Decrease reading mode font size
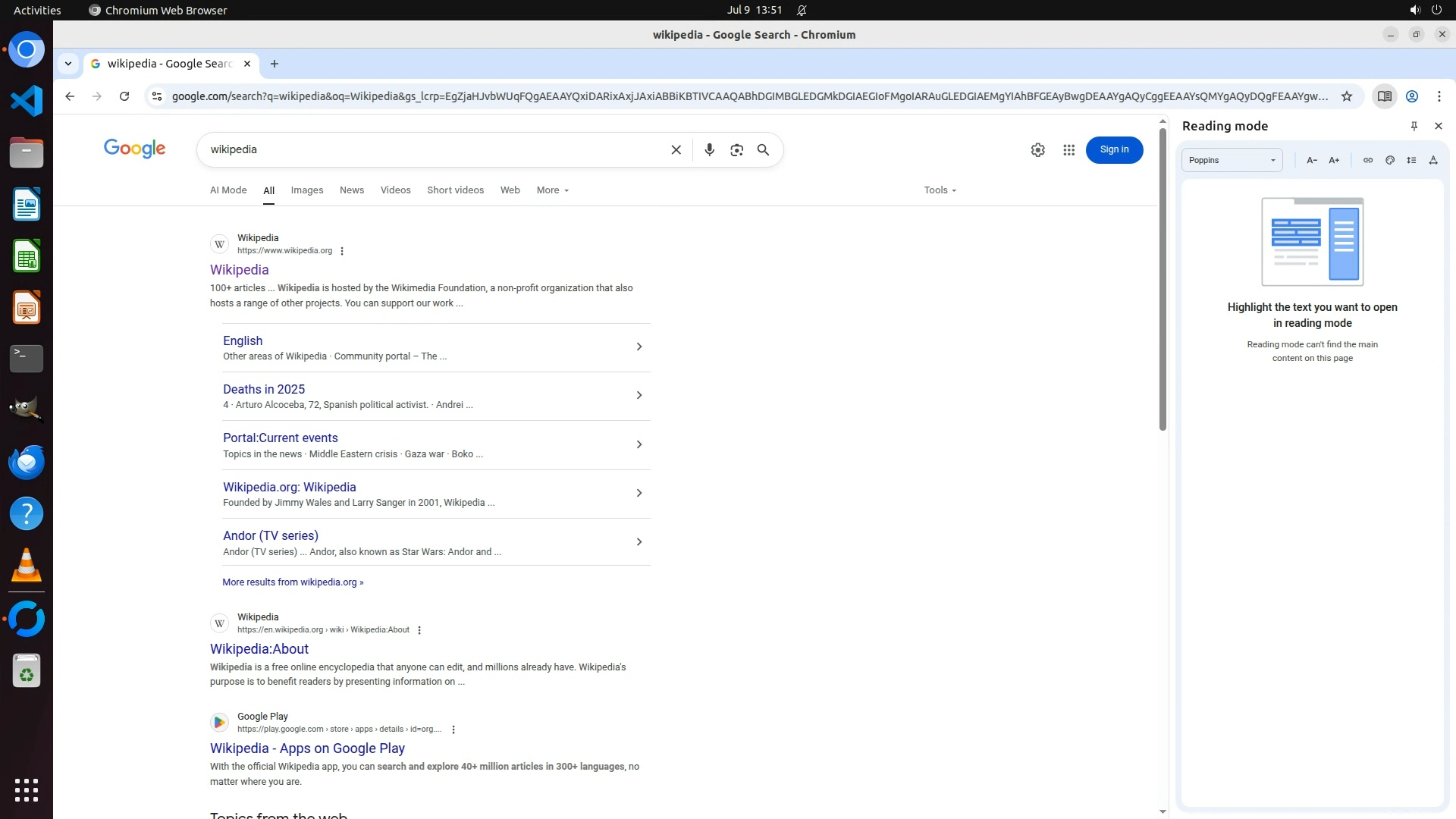1456x819 pixels. click(x=1312, y=160)
